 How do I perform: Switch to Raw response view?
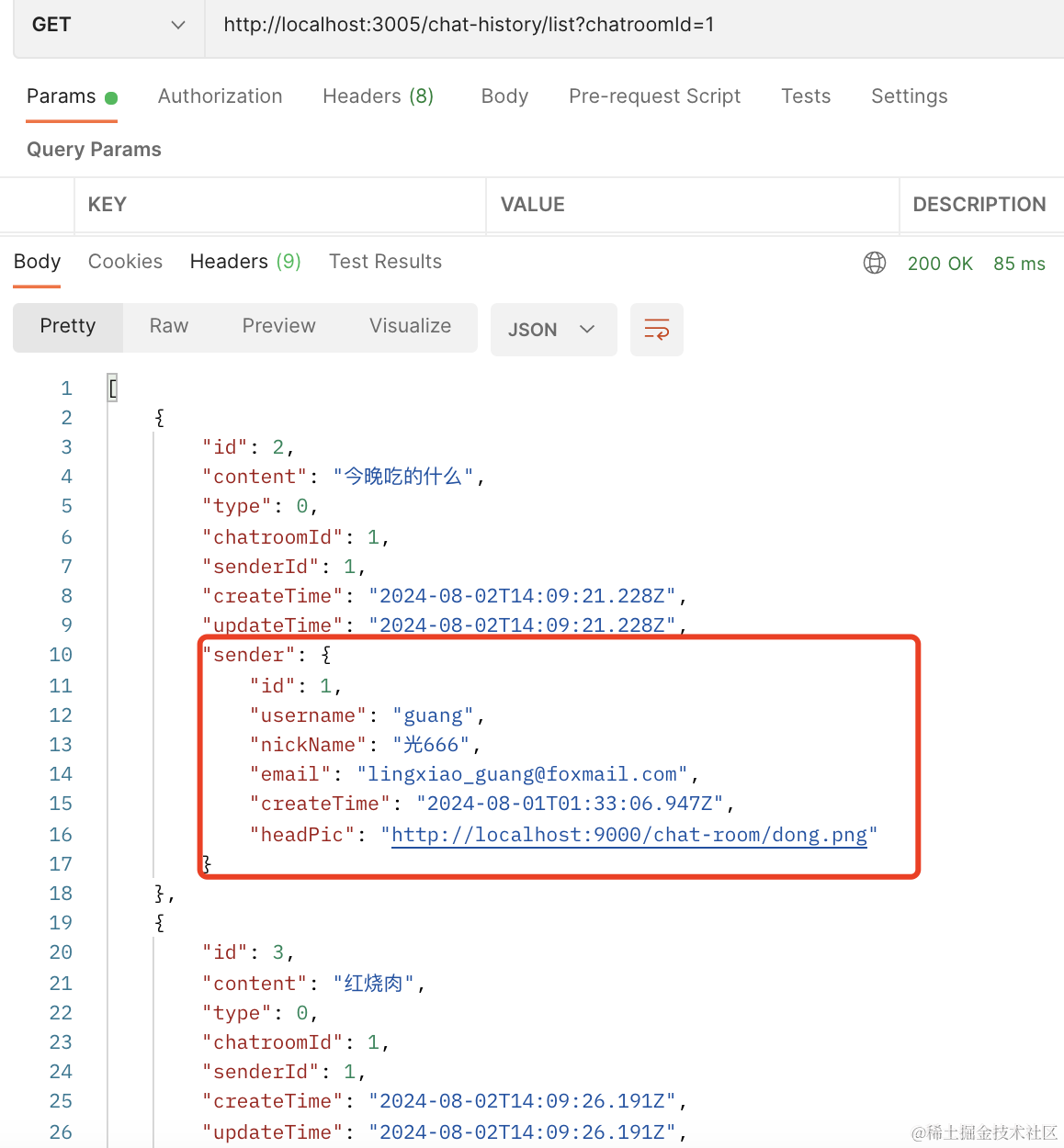point(169,326)
